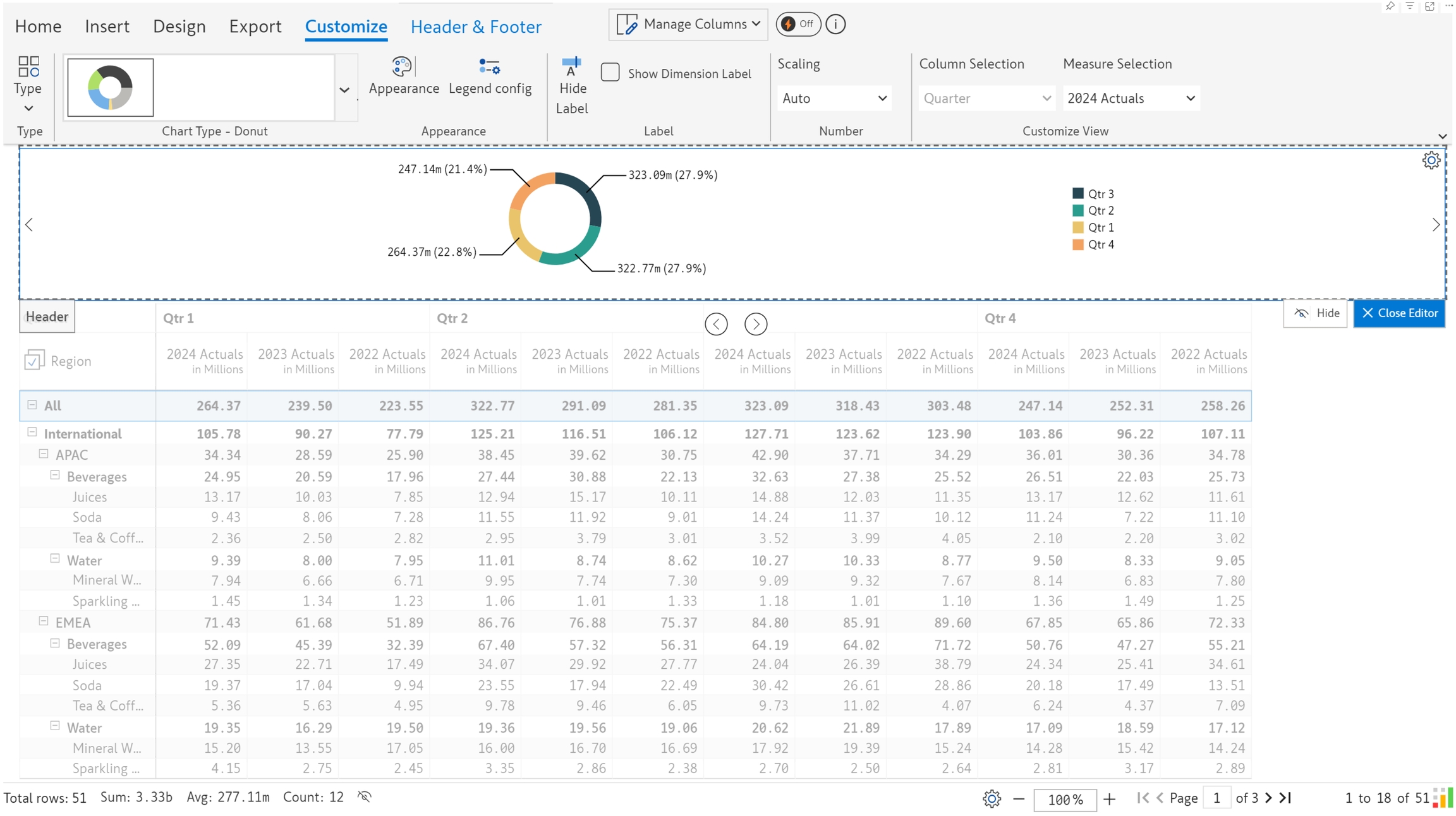1456x816 pixels.
Task: Open the Type chart selector icon
Action: pos(28,67)
